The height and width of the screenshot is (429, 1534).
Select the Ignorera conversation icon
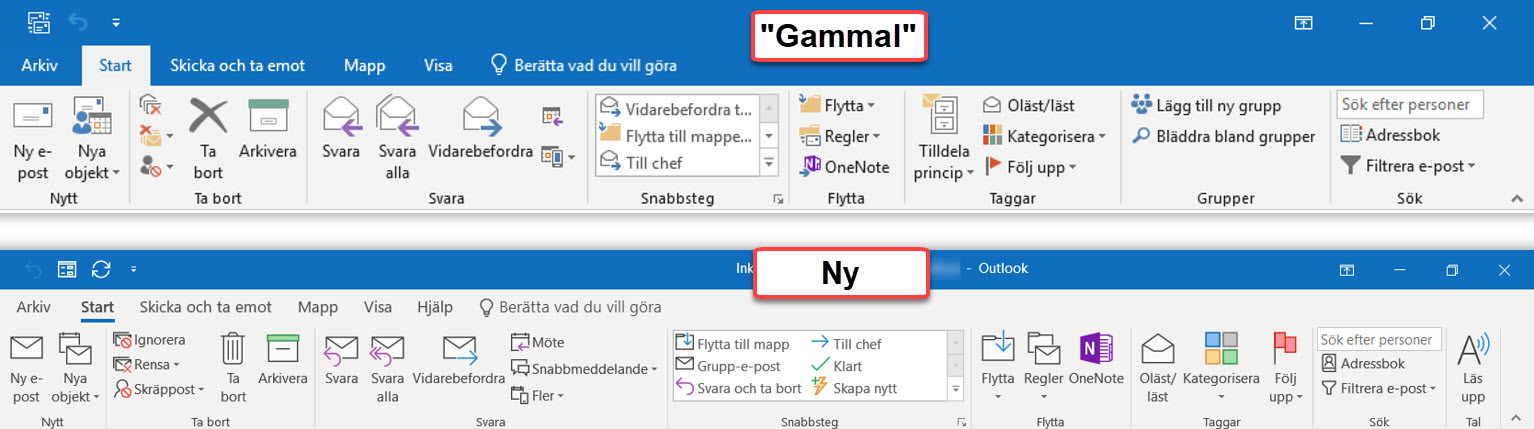pos(123,340)
